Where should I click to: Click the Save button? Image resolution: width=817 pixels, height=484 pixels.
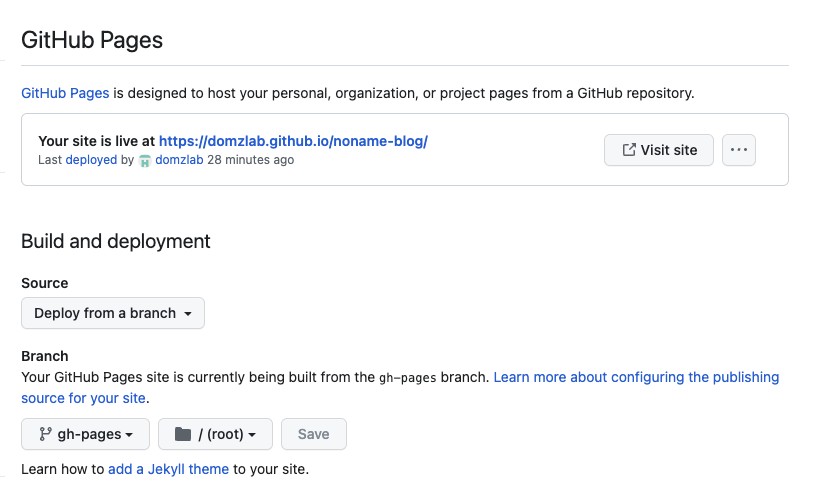[314, 434]
